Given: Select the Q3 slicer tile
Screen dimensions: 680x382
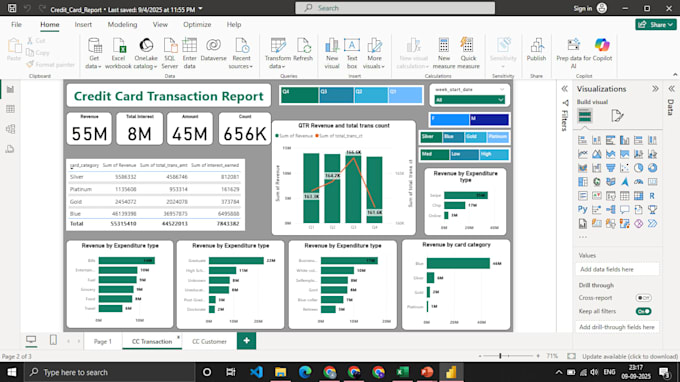Looking at the screenshot, I should (x=336, y=95).
